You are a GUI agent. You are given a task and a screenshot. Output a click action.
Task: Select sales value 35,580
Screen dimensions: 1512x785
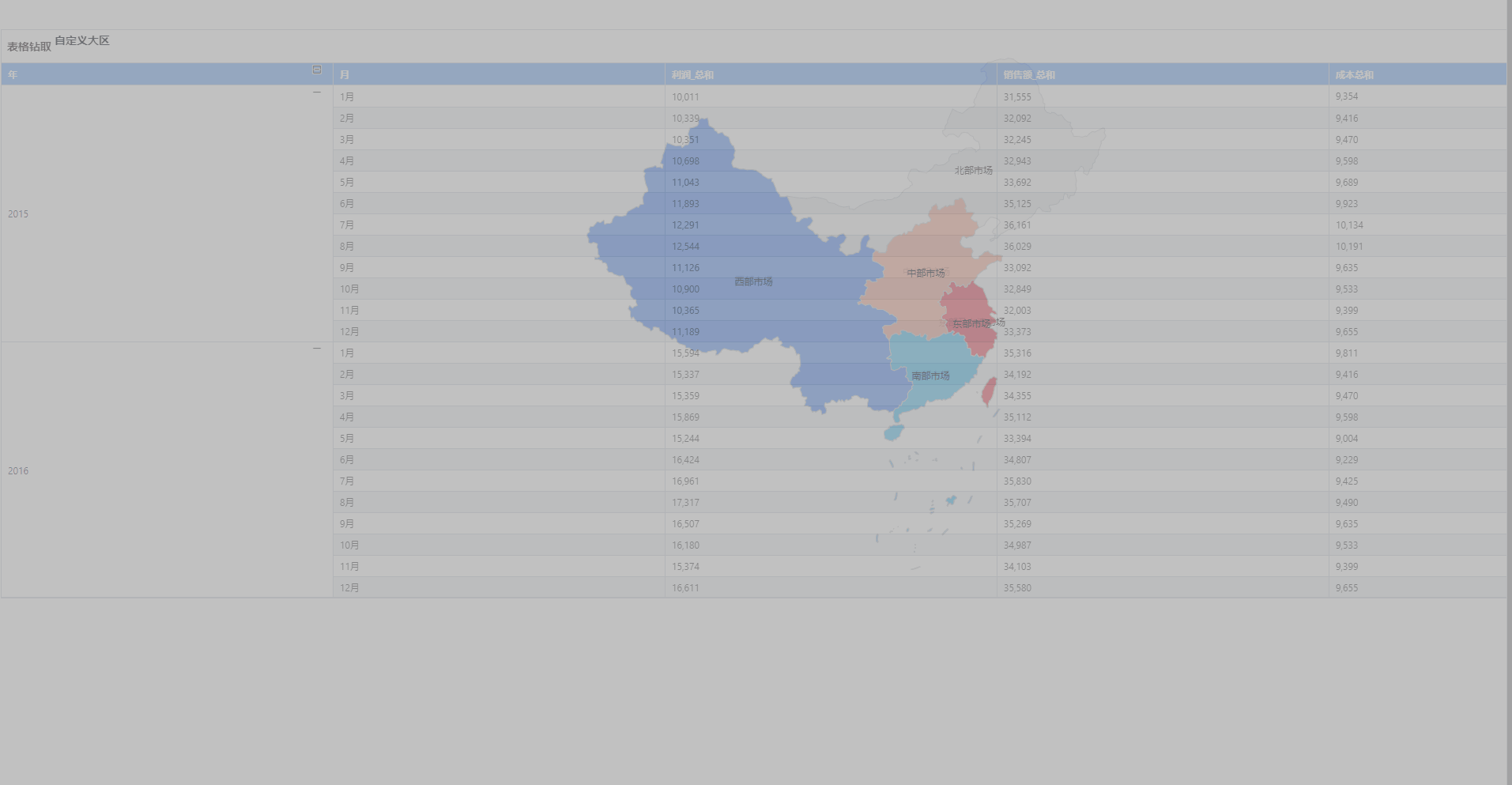tap(1017, 588)
